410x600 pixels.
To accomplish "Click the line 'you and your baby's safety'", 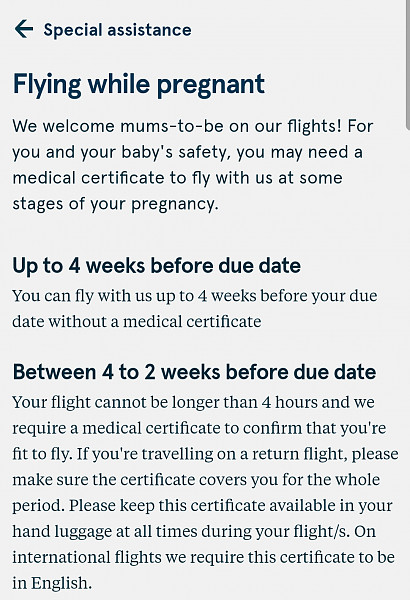I will point(187,153).
